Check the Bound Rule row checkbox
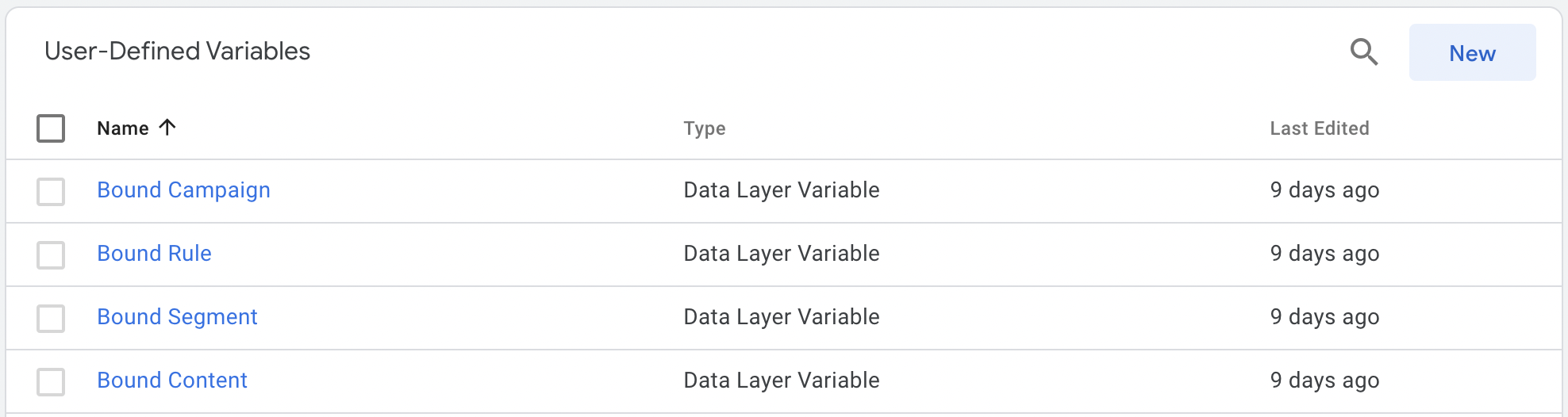The height and width of the screenshot is (417, 1568). pos(51,254)
